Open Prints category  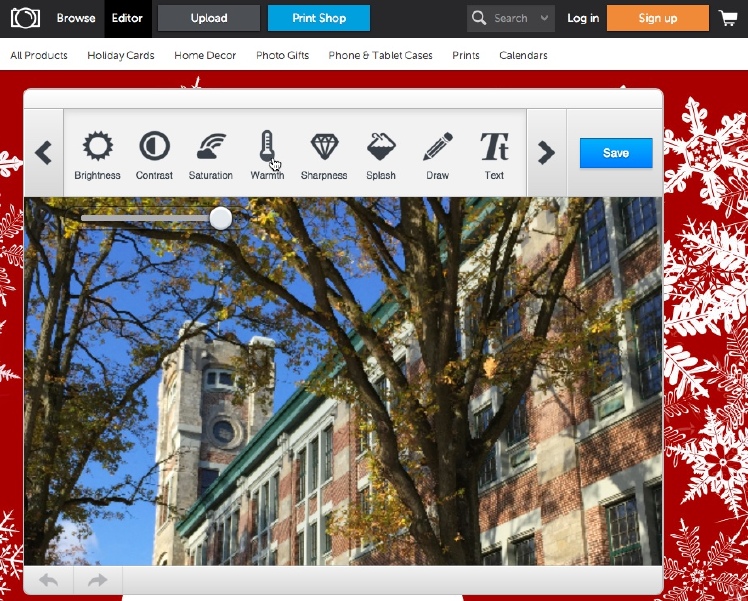(466, 55)
